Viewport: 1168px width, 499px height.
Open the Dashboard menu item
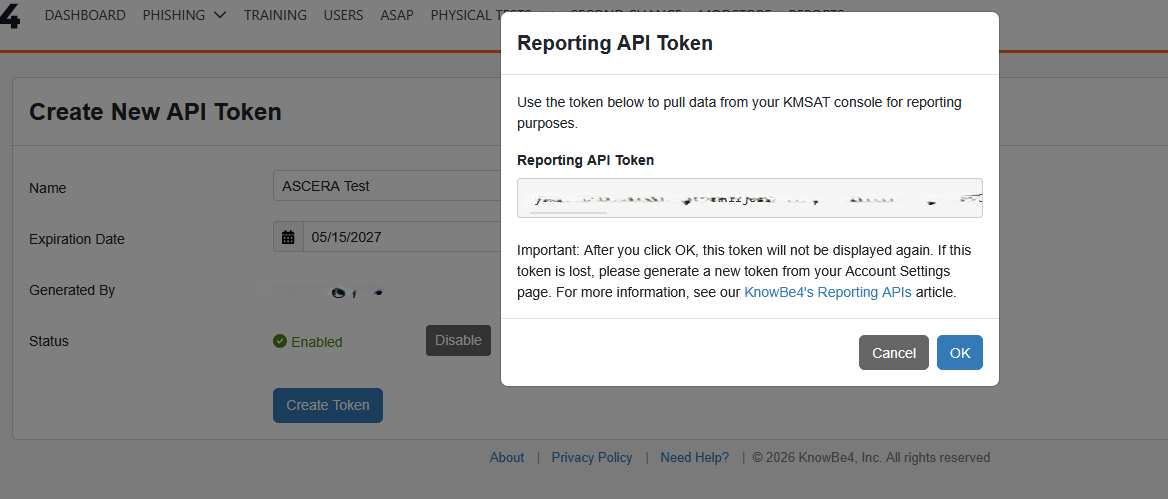(85, 15)
